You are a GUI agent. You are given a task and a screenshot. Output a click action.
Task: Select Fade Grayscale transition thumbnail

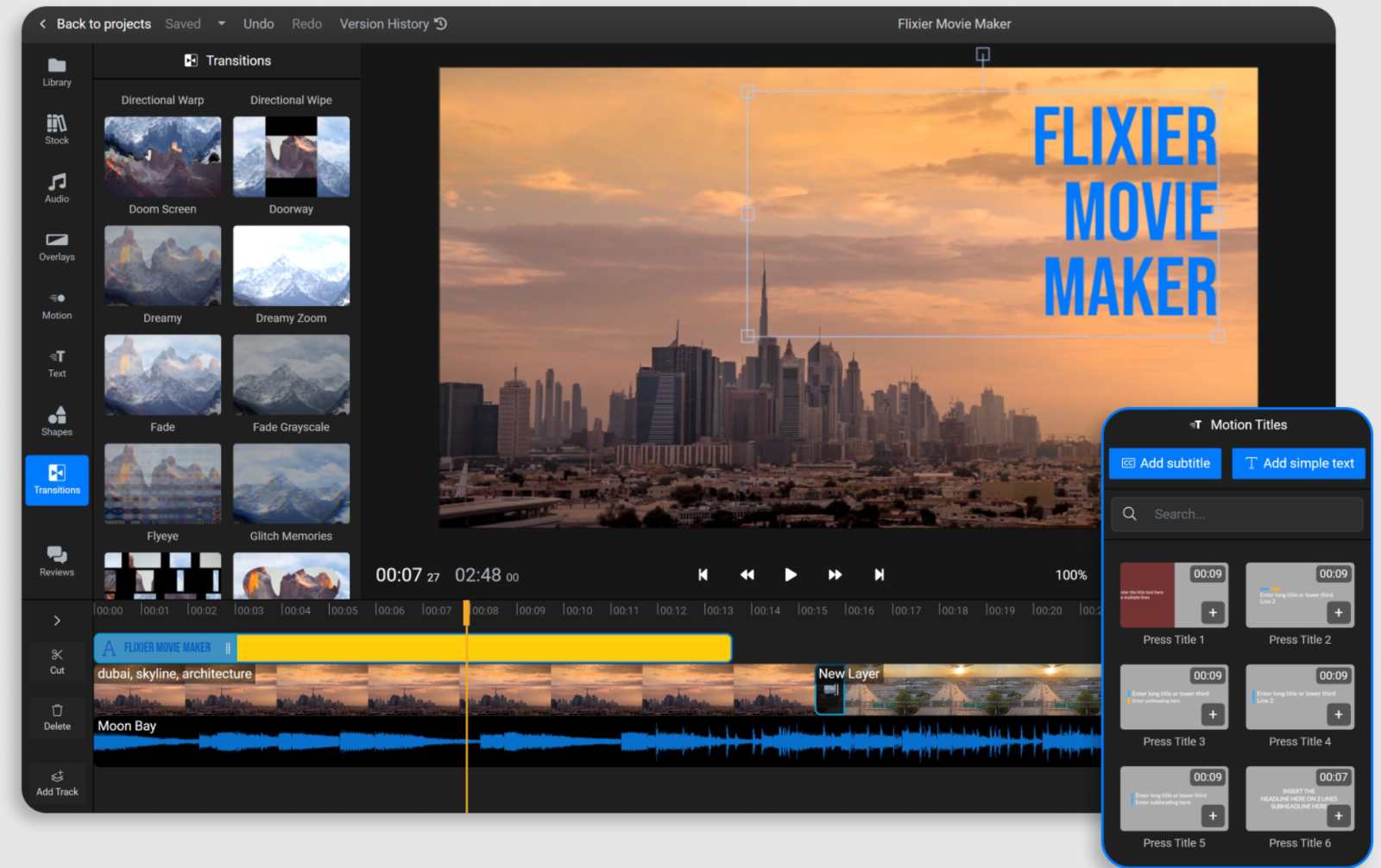(291, 374)
